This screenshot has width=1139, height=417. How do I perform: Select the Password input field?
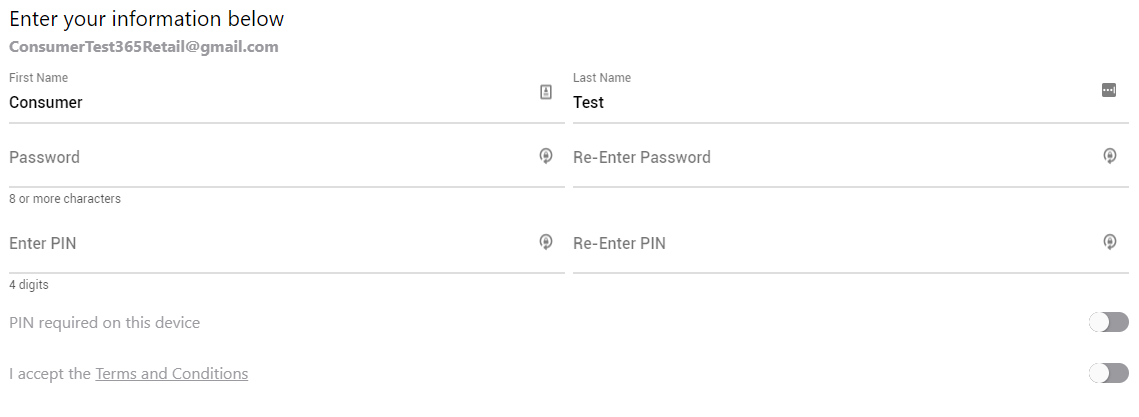(270, 158)
